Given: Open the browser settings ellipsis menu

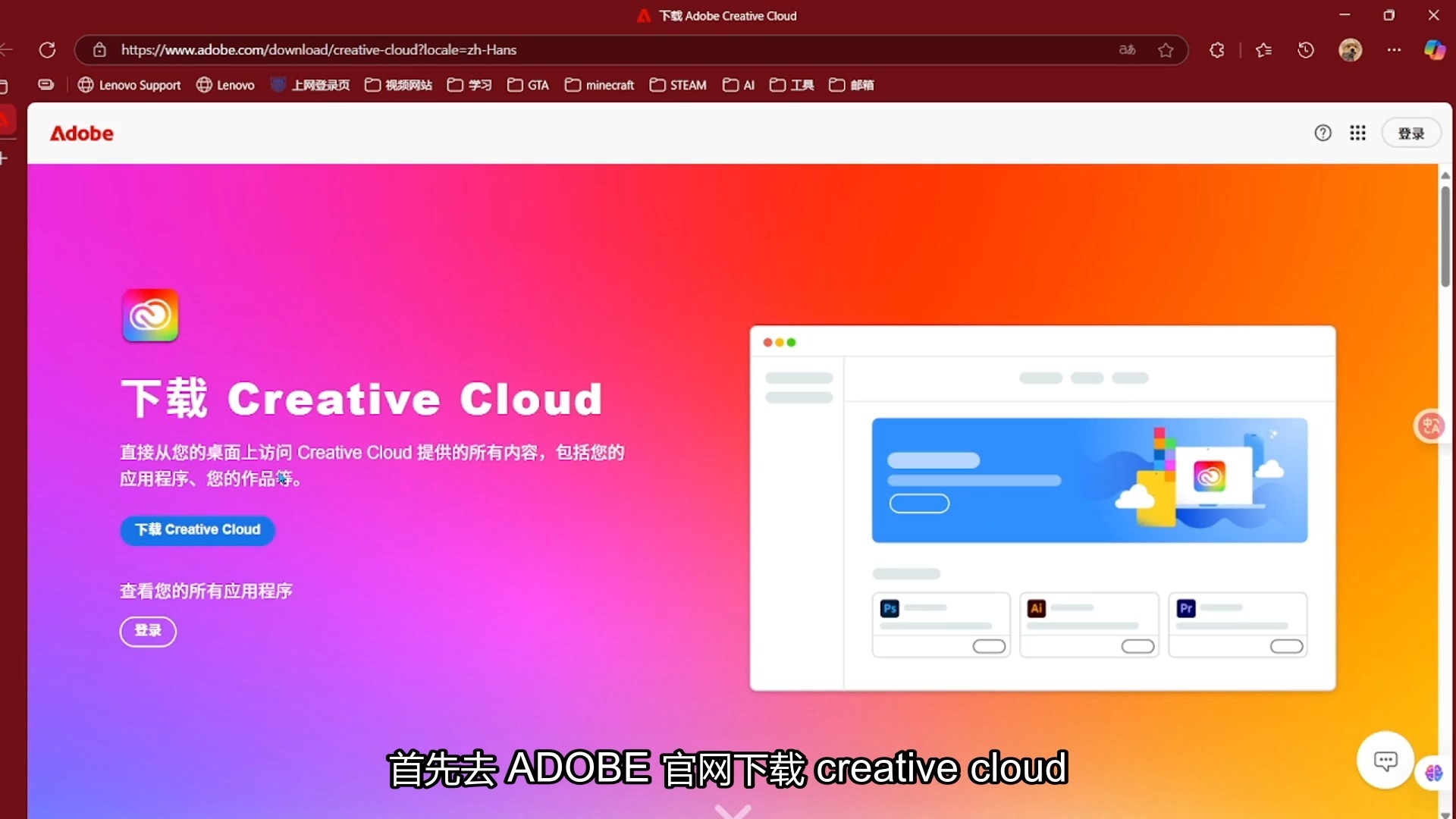Looking at the screenshot, I should coord(1394,50).
